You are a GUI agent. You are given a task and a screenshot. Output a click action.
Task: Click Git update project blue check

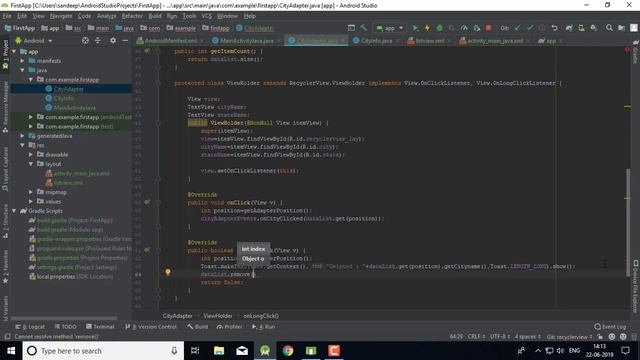pos(518,28)
